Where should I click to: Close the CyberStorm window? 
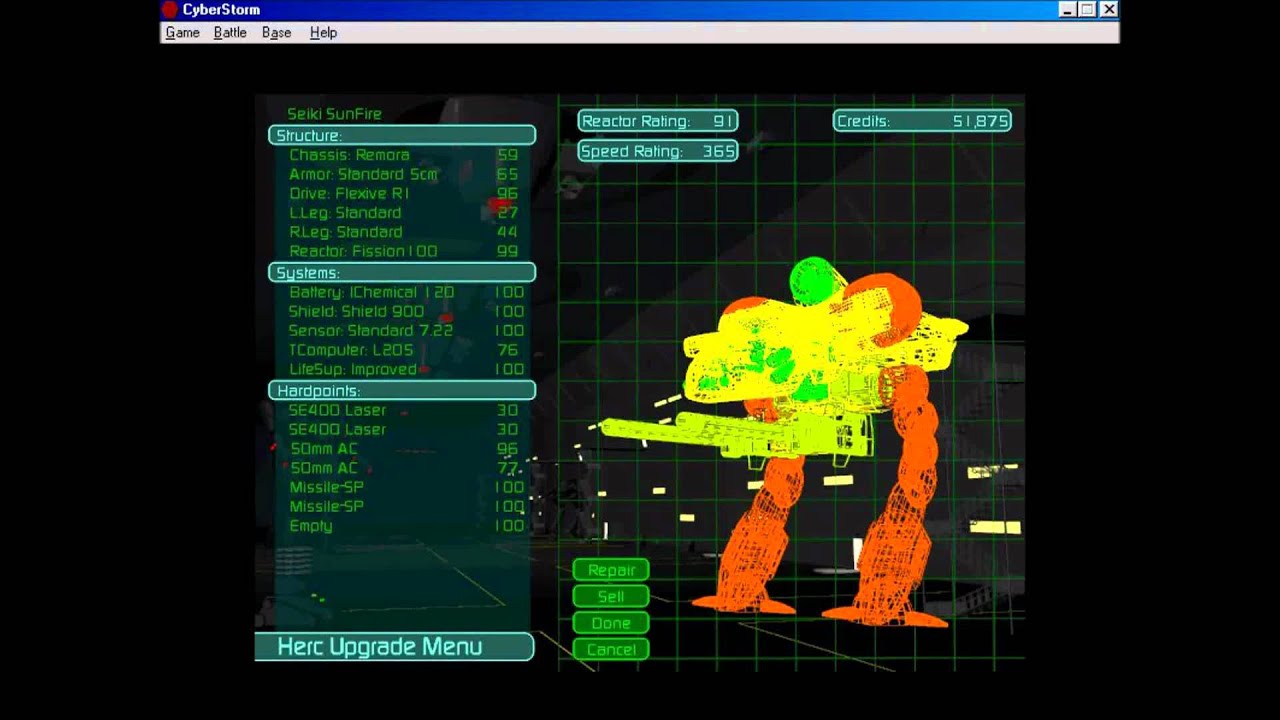1108,9
